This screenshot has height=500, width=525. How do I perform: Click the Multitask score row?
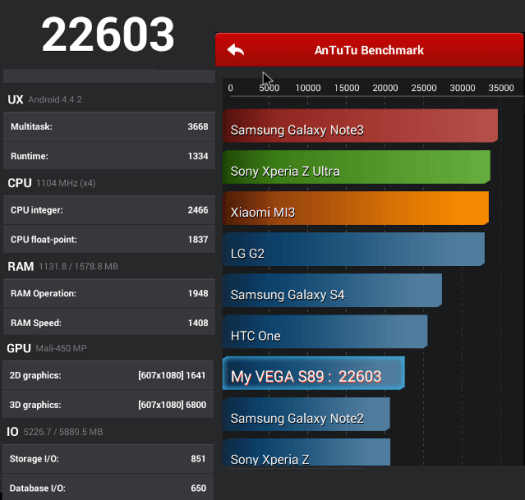(x=109, y=127)
